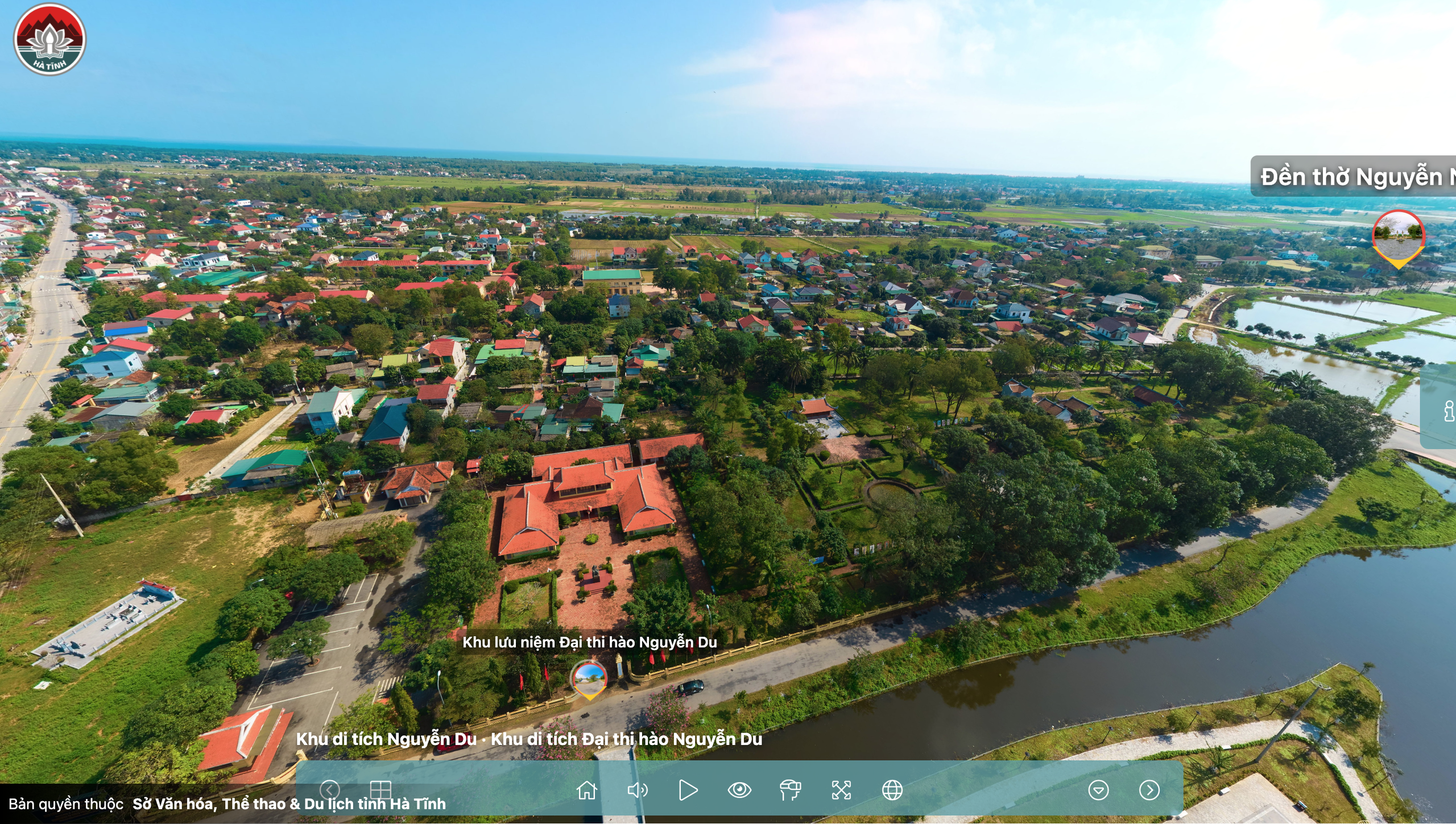This screenshot has width=1456, height=824.
Task: Click Khu lưu niệm Đại thi hào label
Action: [589, 642]
